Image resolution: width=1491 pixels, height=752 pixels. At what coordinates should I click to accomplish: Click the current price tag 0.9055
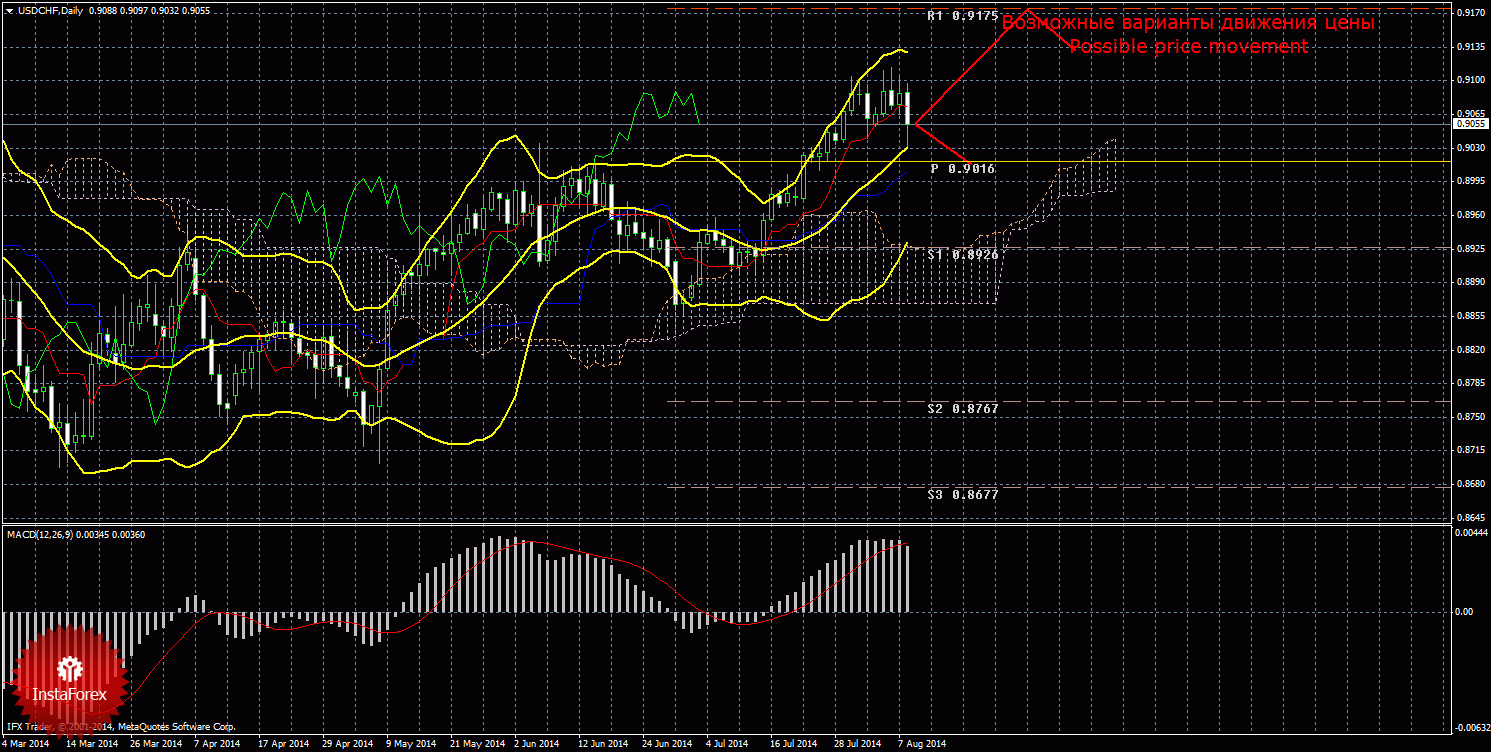coord(1469,124)
